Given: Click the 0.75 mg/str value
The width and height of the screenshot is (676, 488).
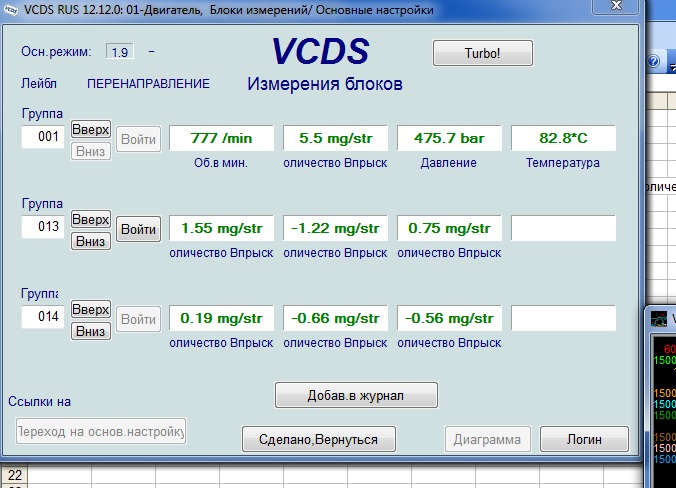Looking at the screenshot, I should tap(449, 228).
